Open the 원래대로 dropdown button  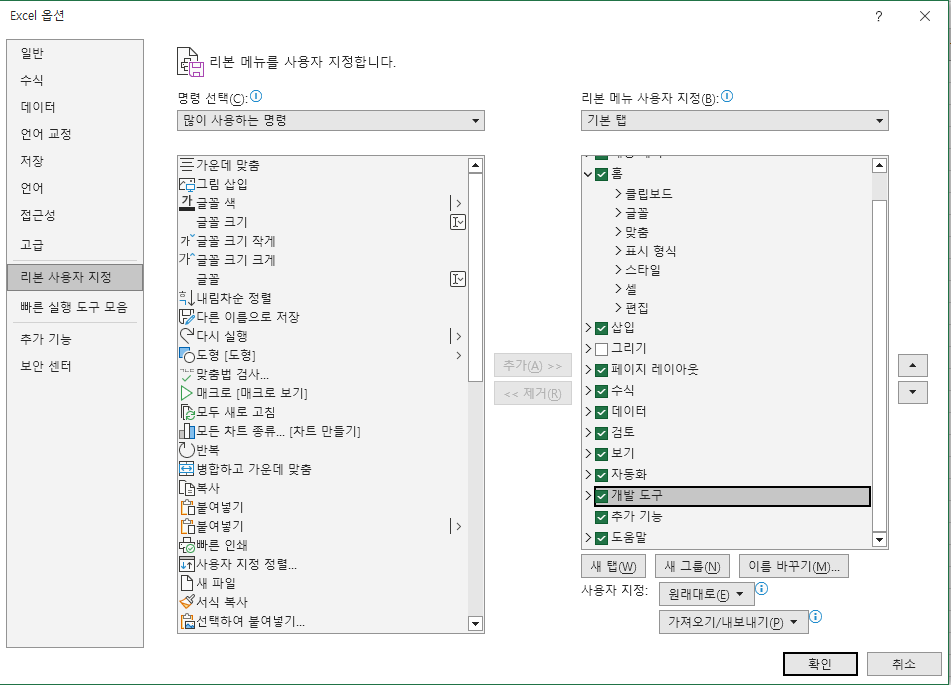tap(707, 595)
